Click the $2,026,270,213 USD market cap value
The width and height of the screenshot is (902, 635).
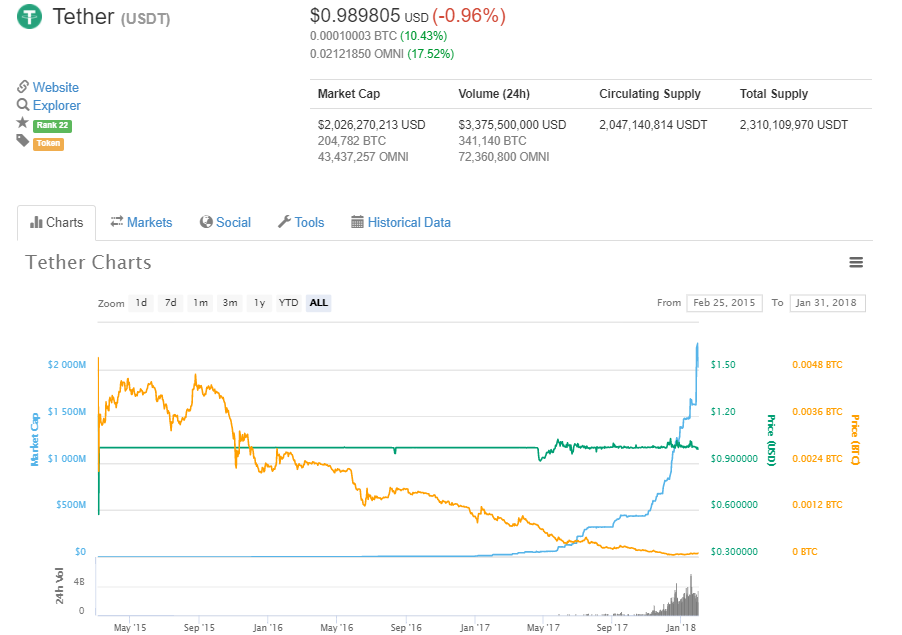point(371,125)
